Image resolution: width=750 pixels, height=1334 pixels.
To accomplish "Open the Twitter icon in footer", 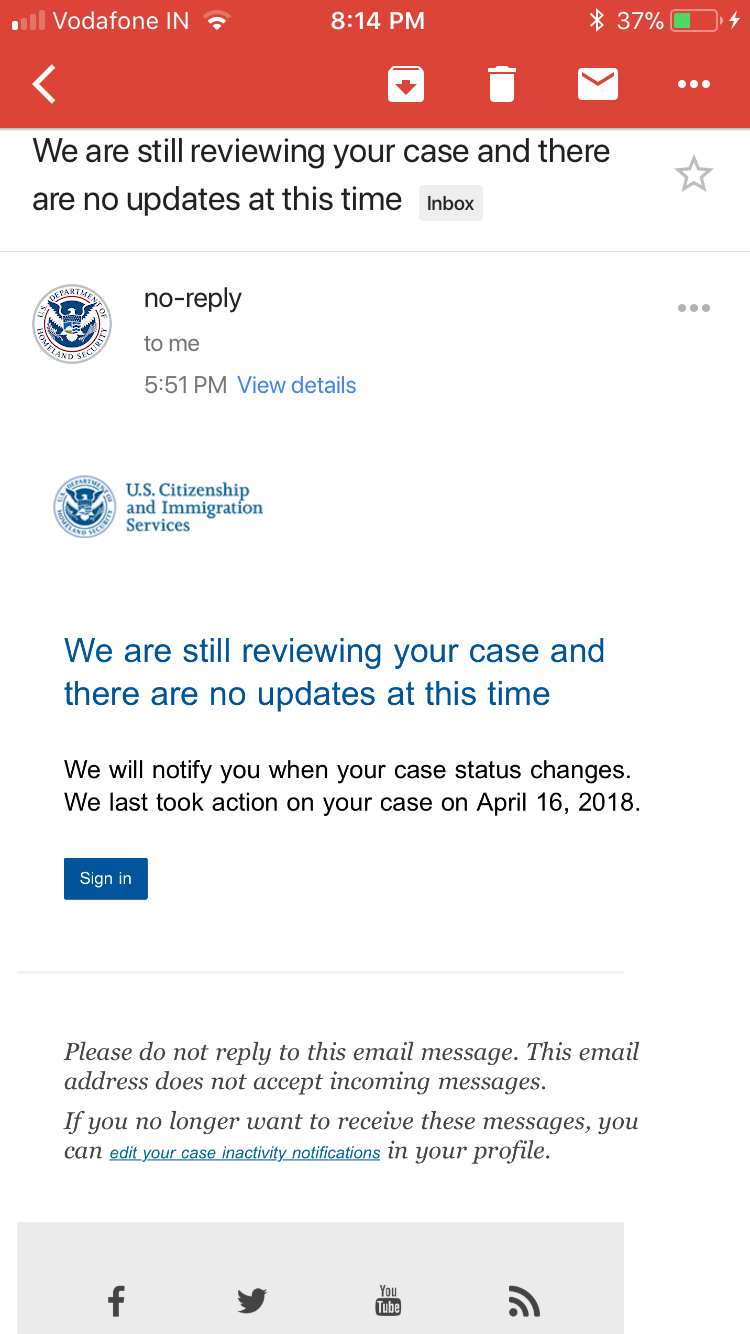I will (x=252, y=1301).
